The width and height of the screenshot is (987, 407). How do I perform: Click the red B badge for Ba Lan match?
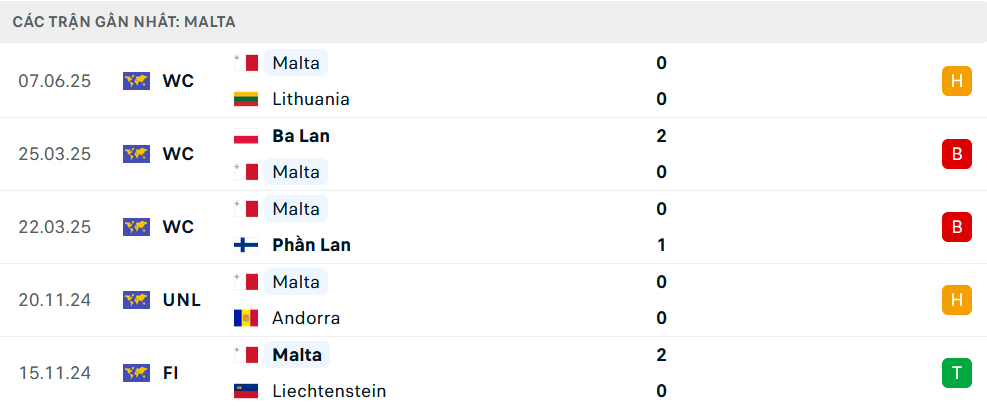(957, 154)
